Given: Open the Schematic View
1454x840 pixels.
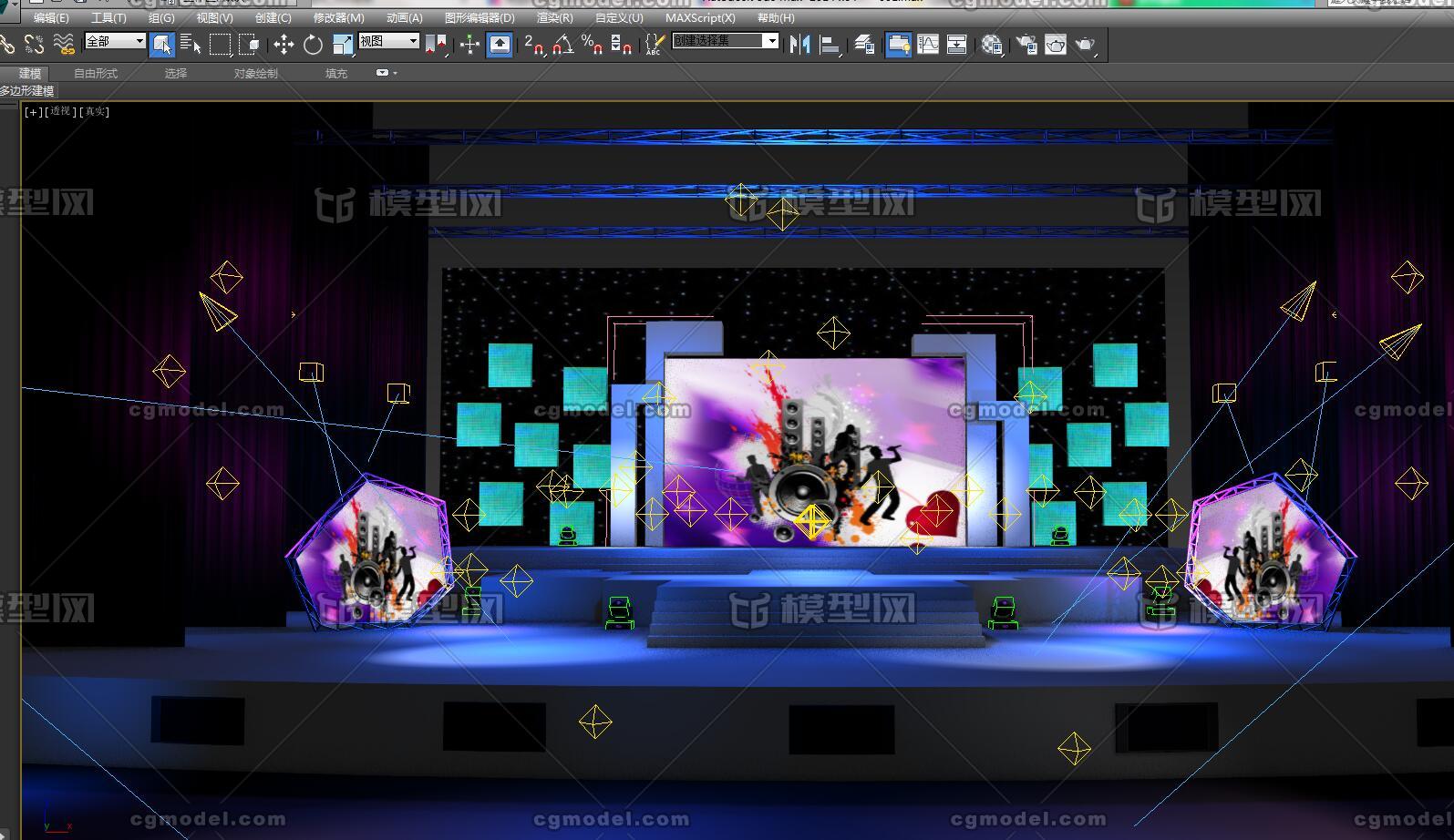Looking at the screenshot, I should (956, 44).
